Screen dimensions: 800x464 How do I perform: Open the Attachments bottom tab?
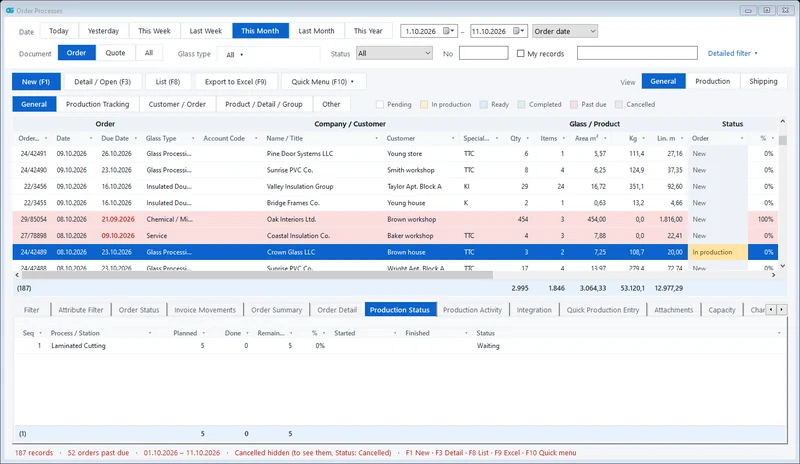pyautogui.click(x=673, y=310)
